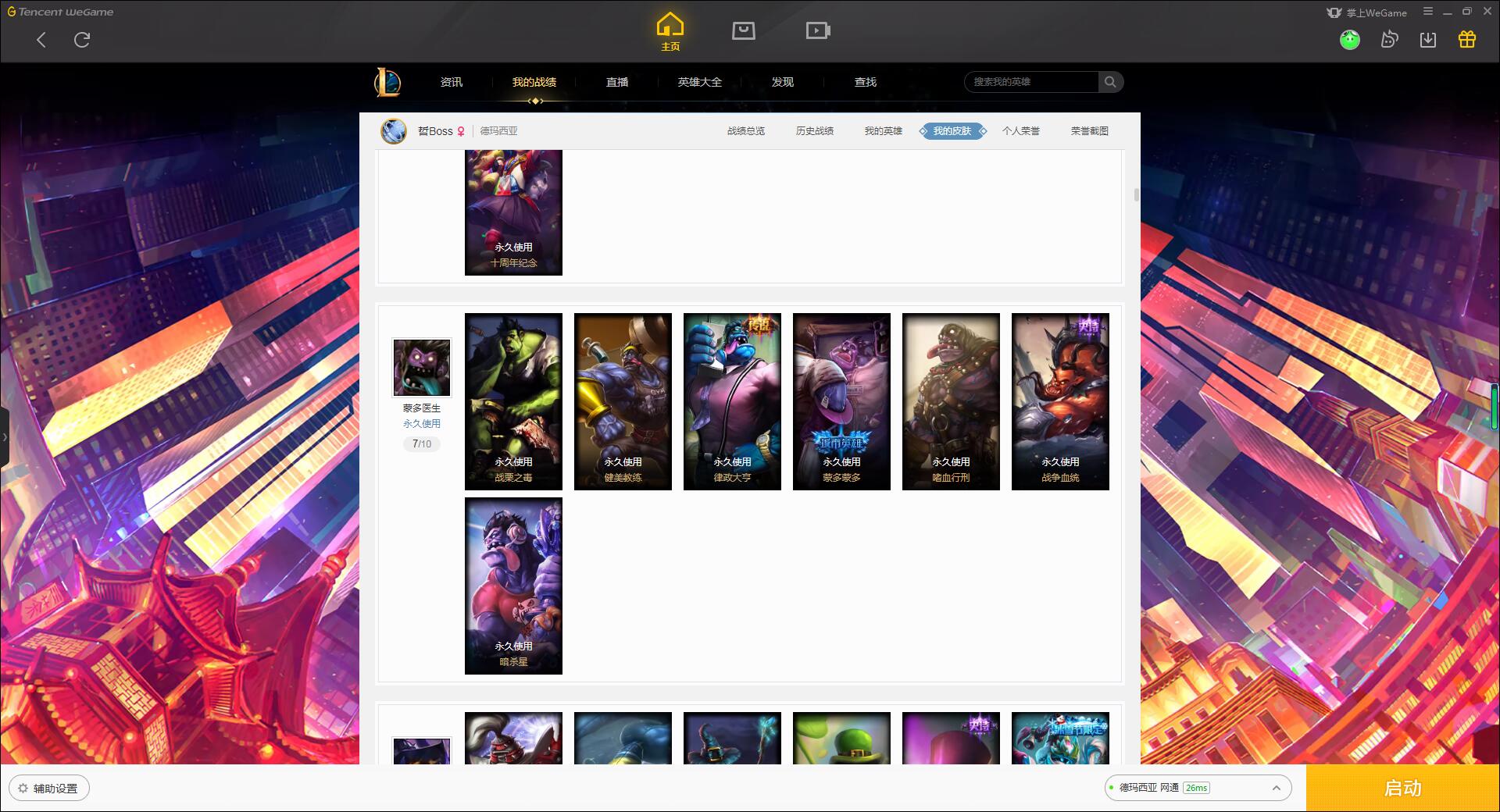Image resolution: width=1500 pixels, height=812 pixels.
Task: Switch to 战绩总览 tab
Action: (x=746, y=131)
